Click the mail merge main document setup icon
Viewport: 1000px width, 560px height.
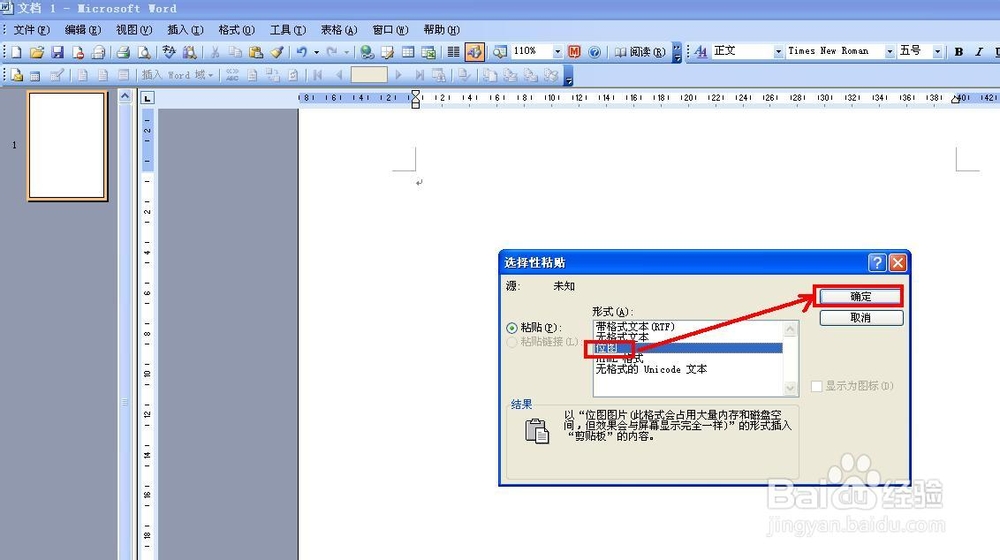[17, 75]
